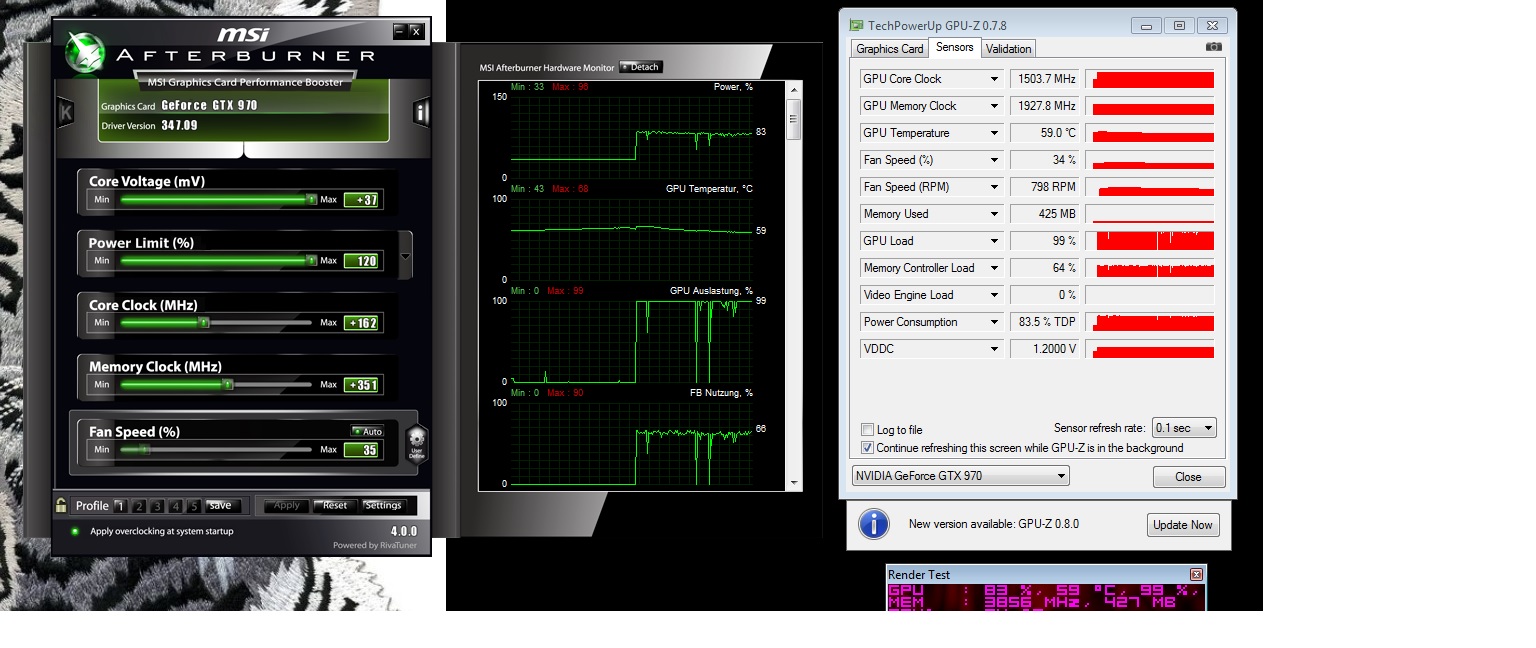
Task: Minimize the GPU-Z window
Action: (x=1148, y=25)
